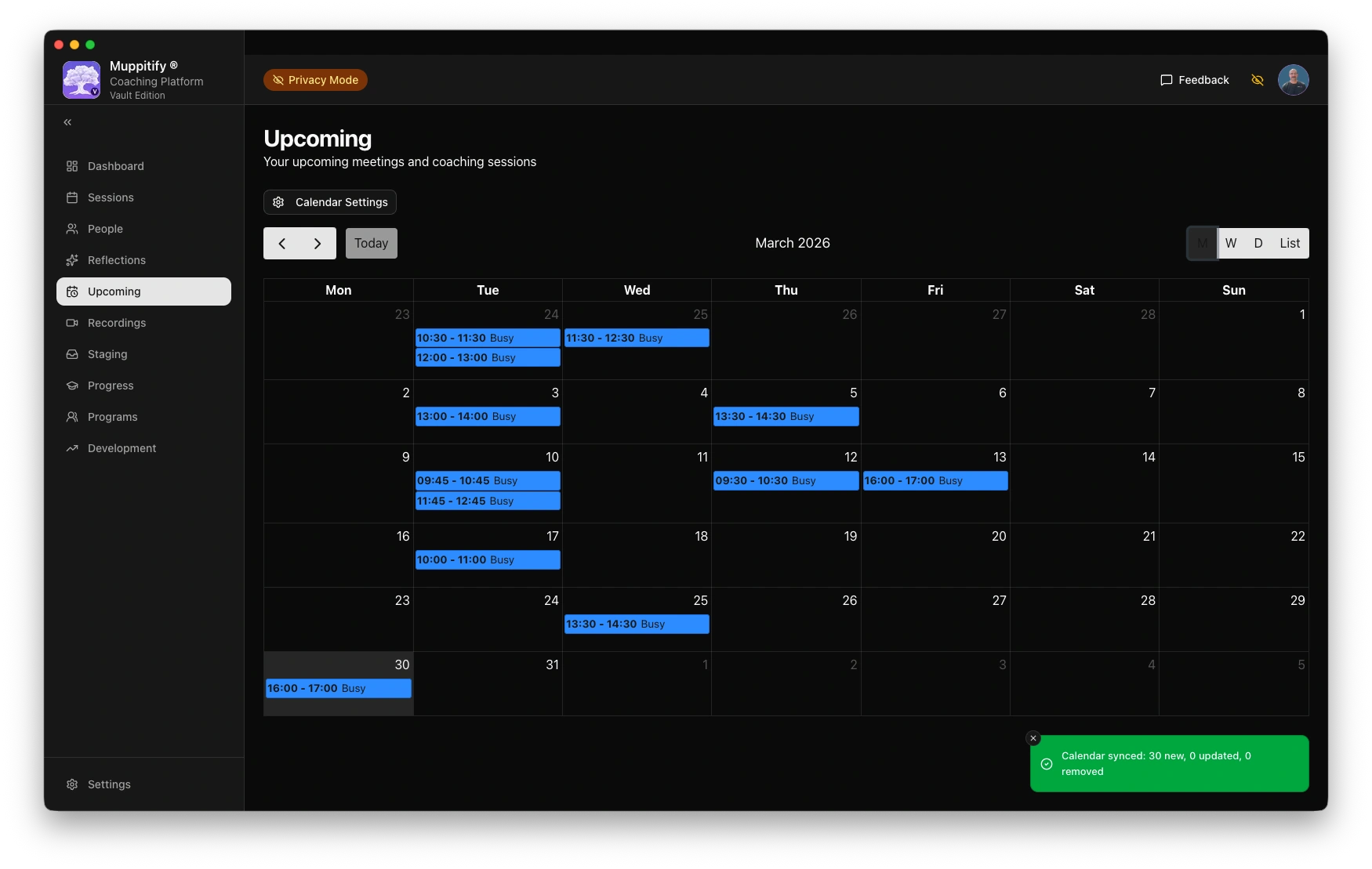Dismiss the Calendar synced notification

point(1033,738)
